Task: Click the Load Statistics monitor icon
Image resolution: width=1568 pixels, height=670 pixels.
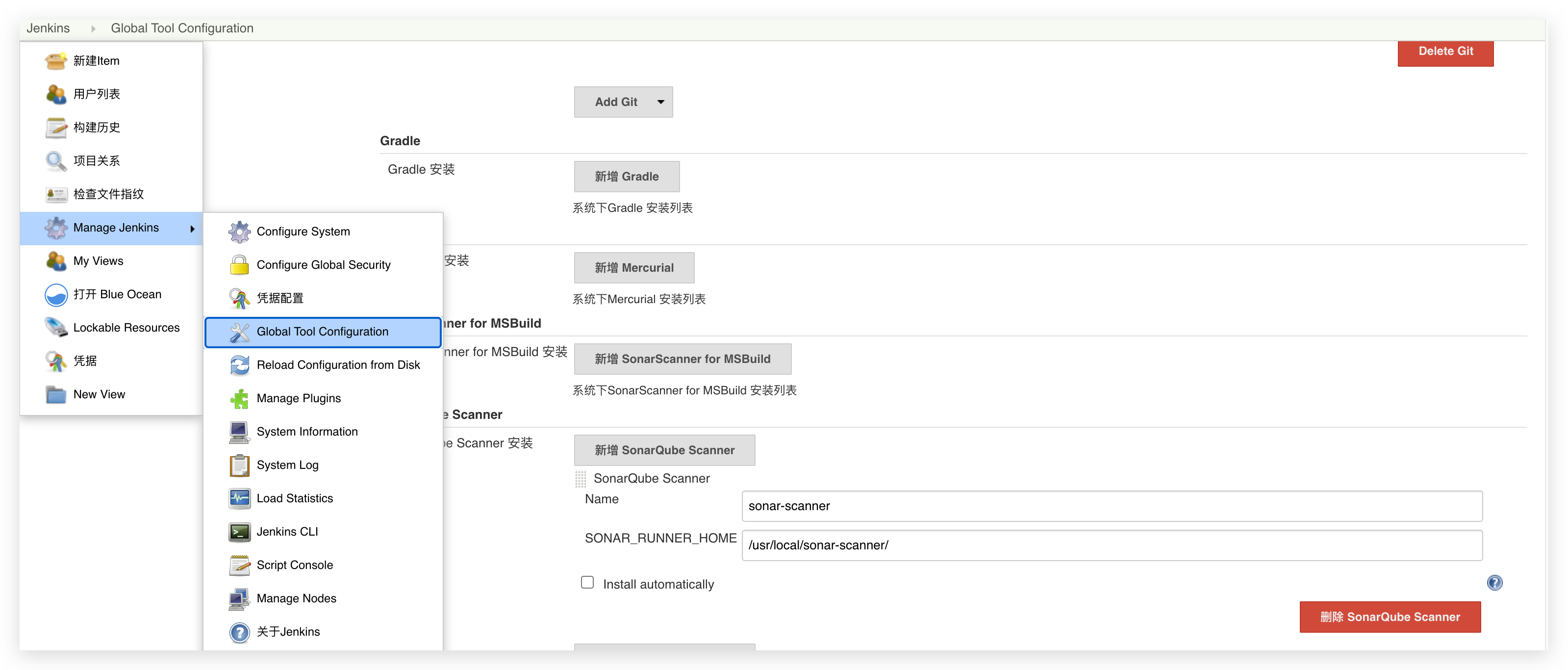Action: (x=239, y=498)
